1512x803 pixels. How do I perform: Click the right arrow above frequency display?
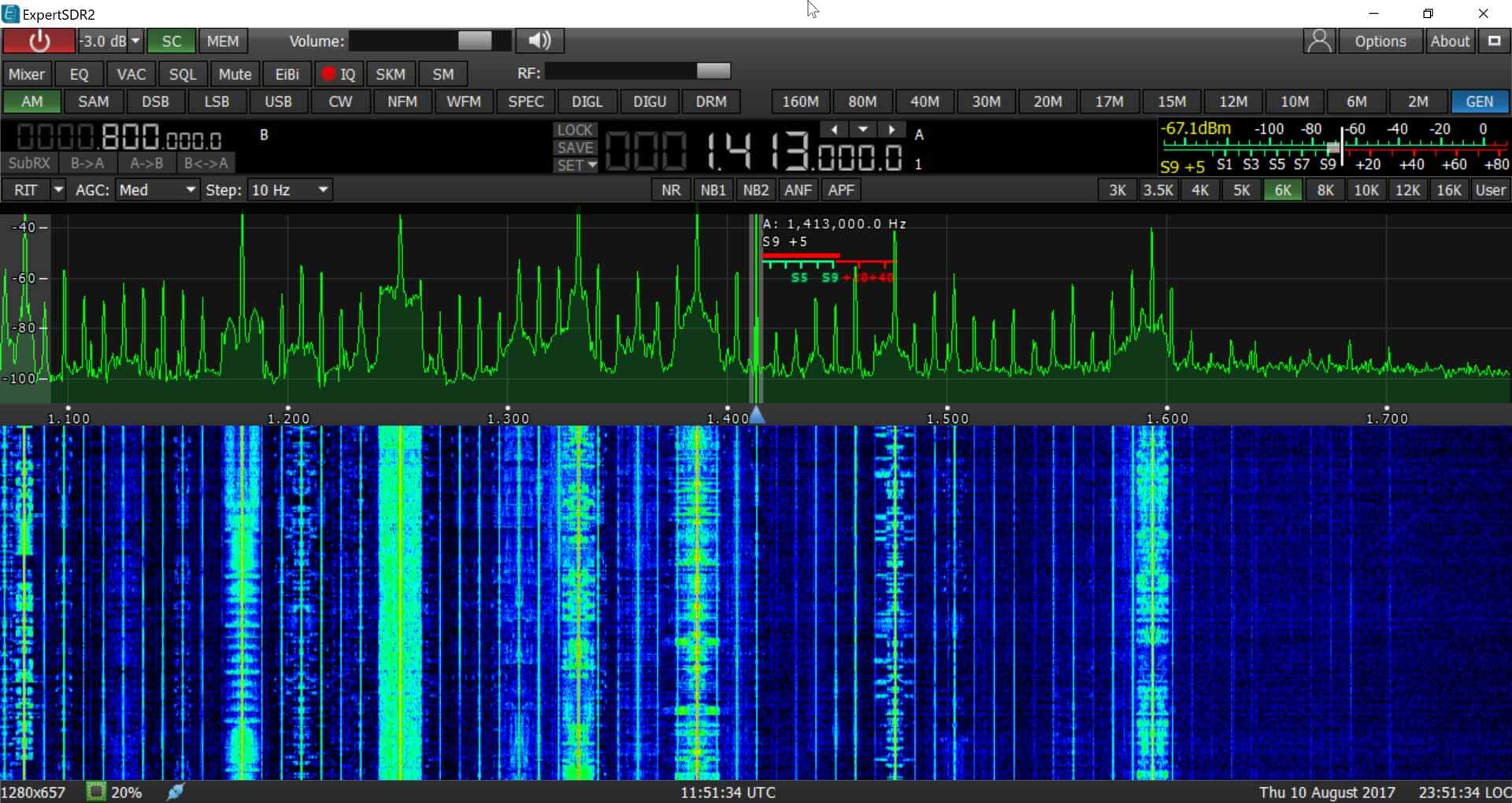(891, 129)
